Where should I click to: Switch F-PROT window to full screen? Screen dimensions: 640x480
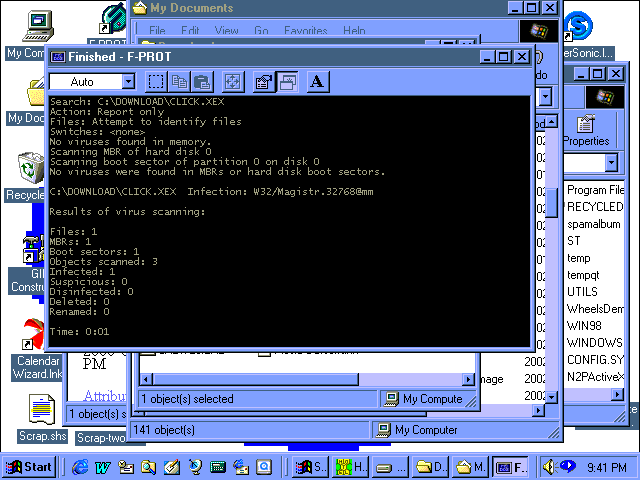click(x=232, y=82)
